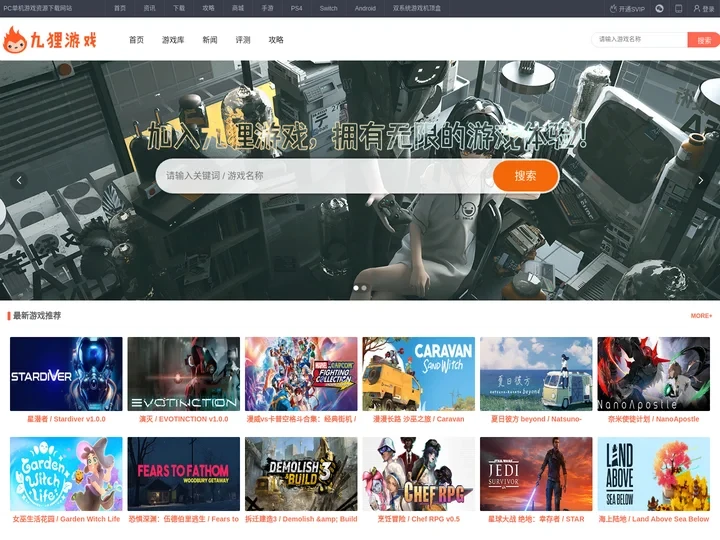
Task: Select 首页 in the main navigation
Action: [136, 40]
